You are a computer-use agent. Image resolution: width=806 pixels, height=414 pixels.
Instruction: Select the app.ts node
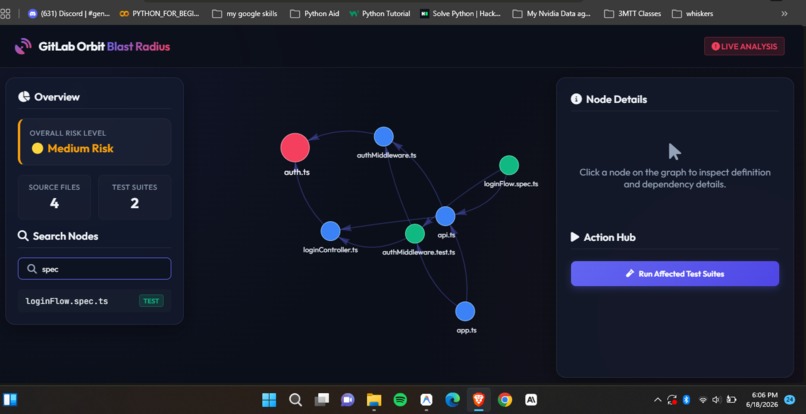click(465, 311)
